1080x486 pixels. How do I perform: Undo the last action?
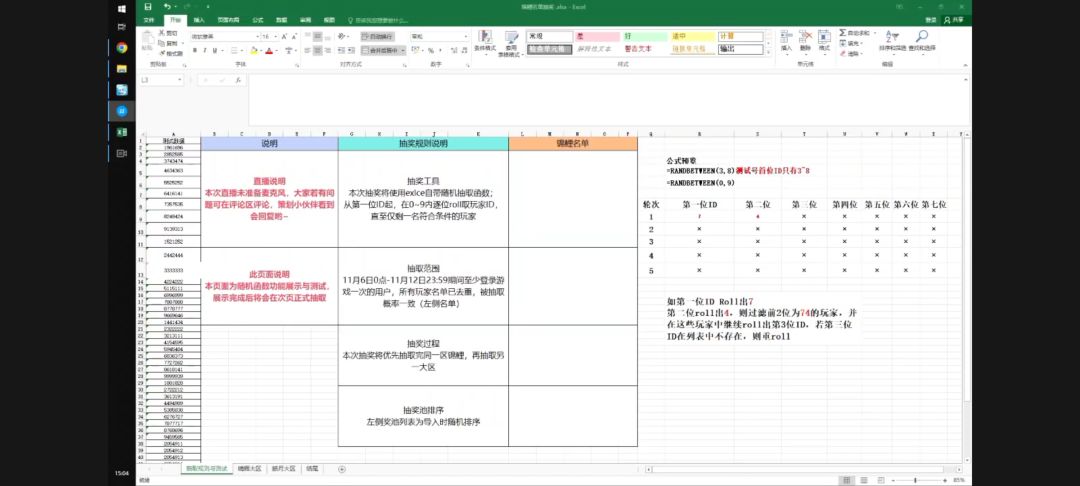coord(167,6)
